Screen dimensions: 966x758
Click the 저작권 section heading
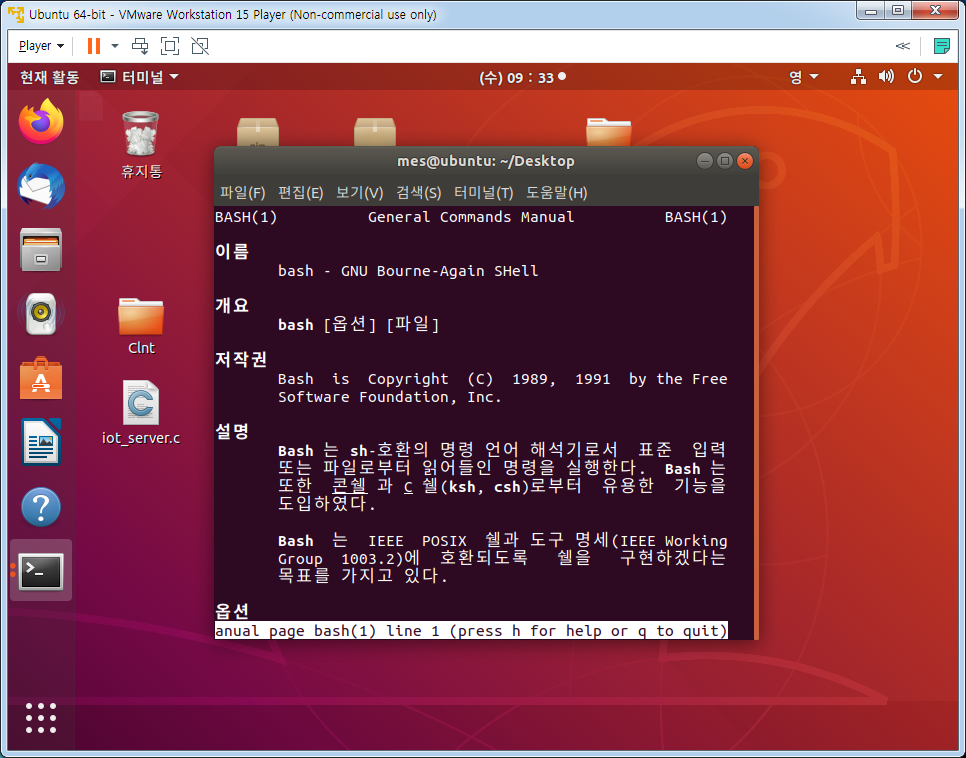coord(241,359)
